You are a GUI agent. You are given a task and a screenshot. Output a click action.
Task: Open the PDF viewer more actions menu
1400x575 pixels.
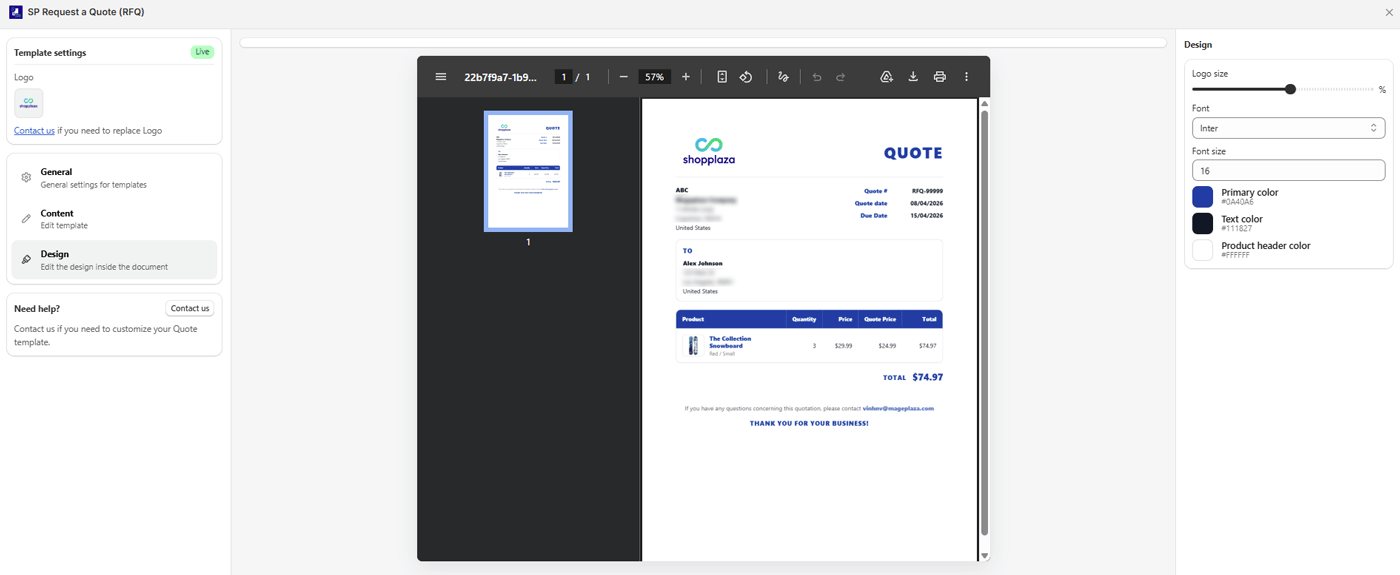pyautogui.click(x=966, y=77)
